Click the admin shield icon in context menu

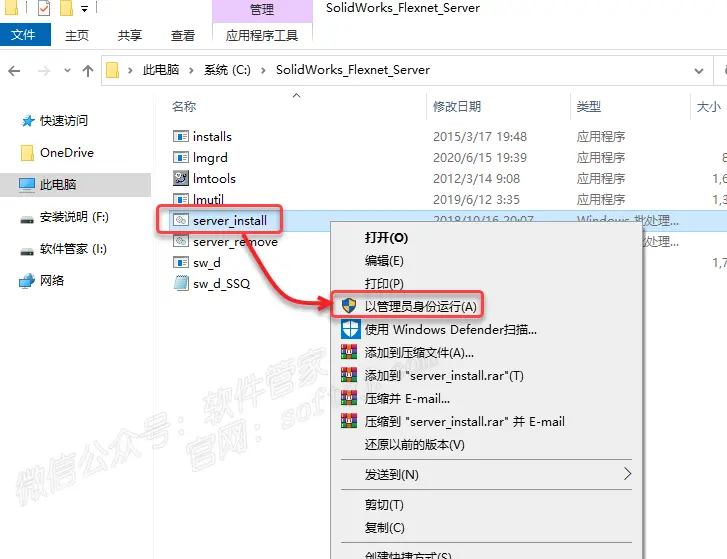click(349, 306)
